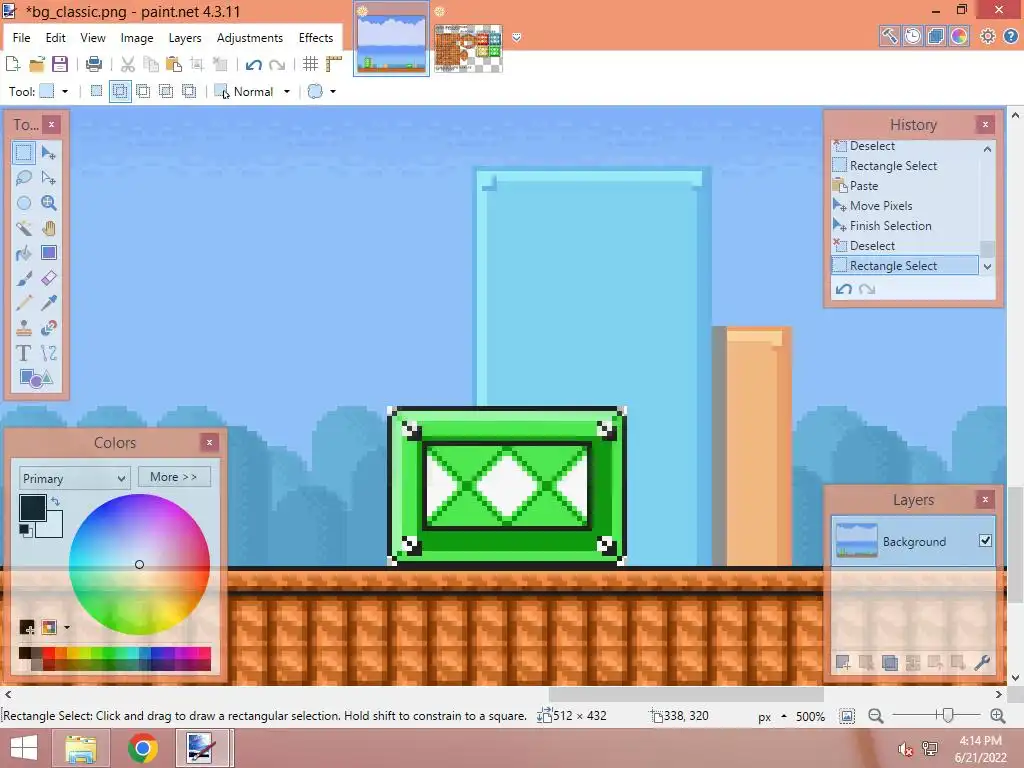Select the Clone Stamp tool
Viewport: 1024px width, 768px height.
coord(24,328)
